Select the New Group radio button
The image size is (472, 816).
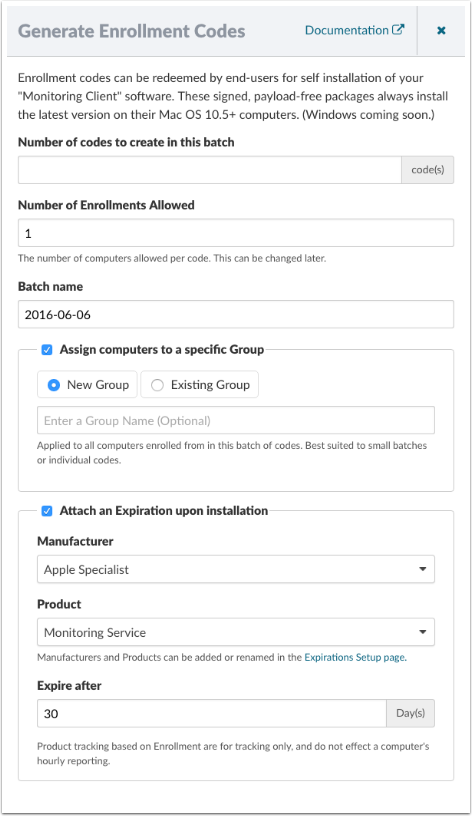coord(54,385)
